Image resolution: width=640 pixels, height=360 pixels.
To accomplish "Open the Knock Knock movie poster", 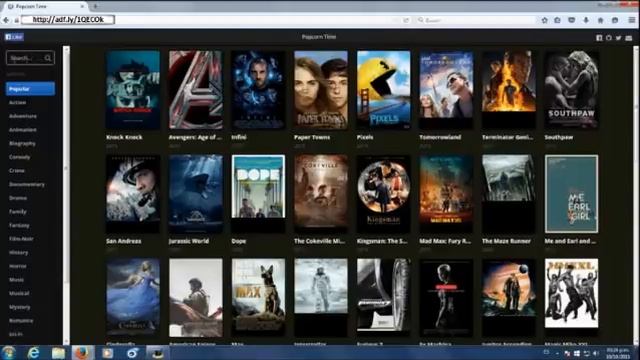I will 133,89.
